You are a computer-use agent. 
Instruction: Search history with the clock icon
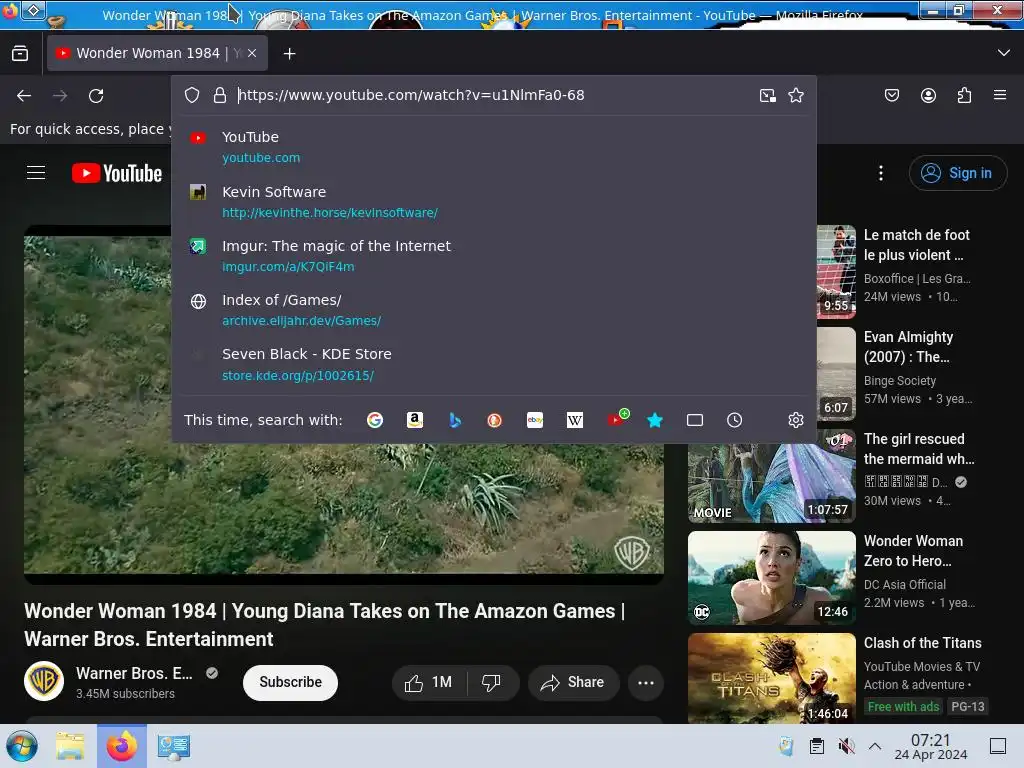(x=735, y=420)
